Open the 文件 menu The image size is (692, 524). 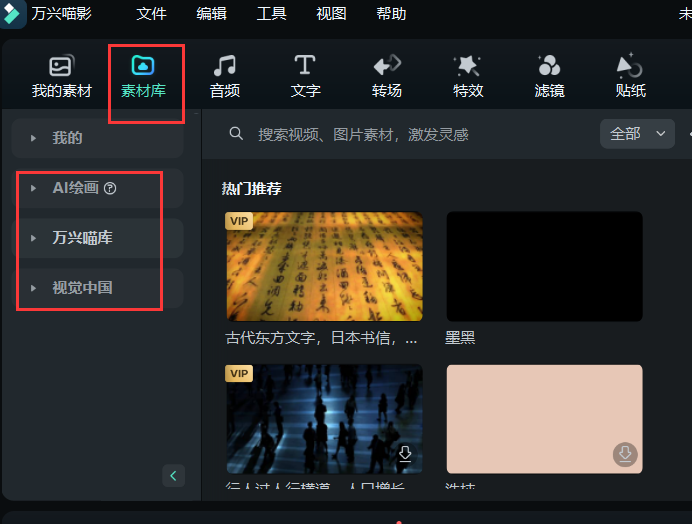(151, 14)
